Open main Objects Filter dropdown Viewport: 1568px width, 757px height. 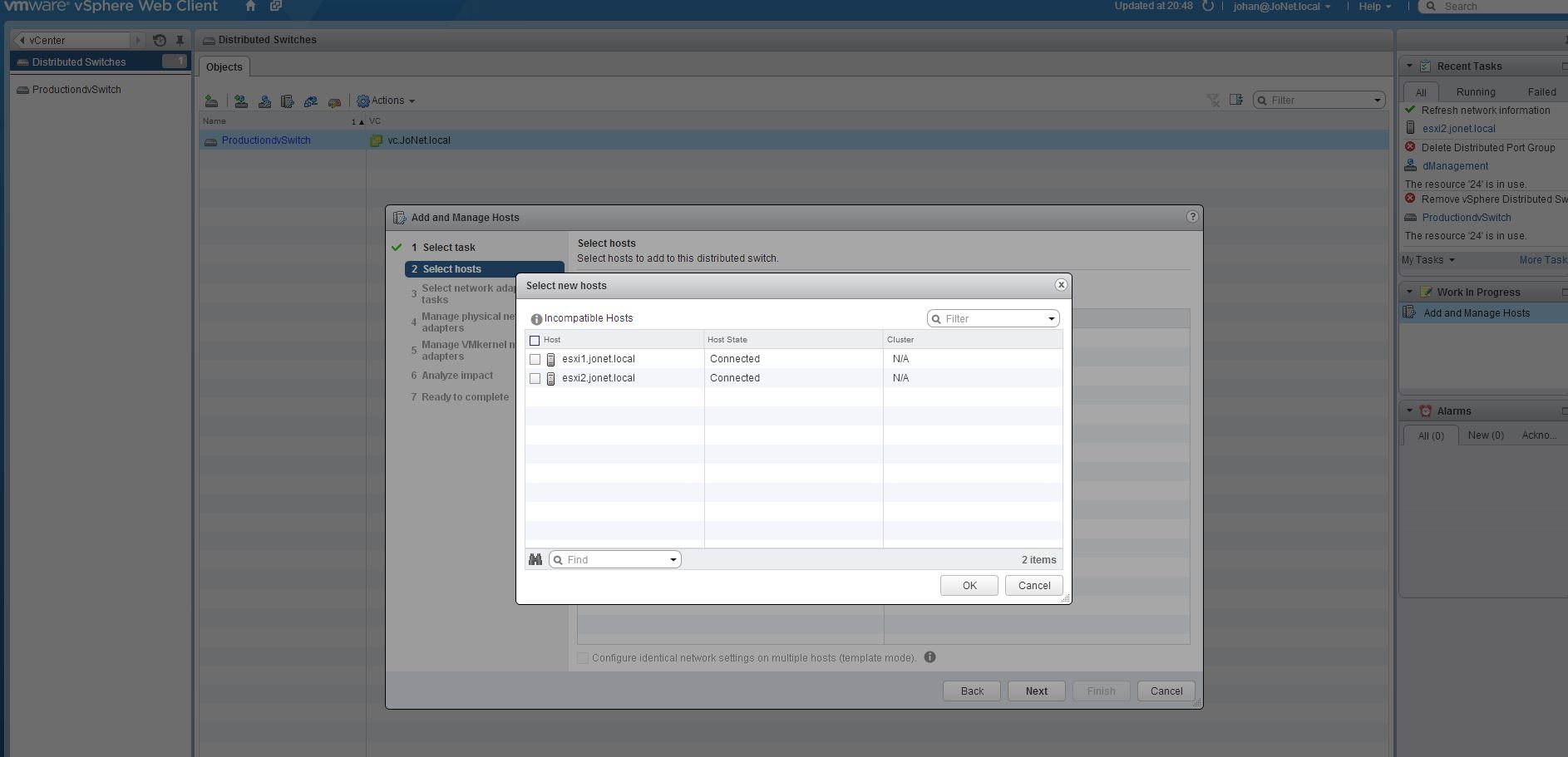[1377, 101]
